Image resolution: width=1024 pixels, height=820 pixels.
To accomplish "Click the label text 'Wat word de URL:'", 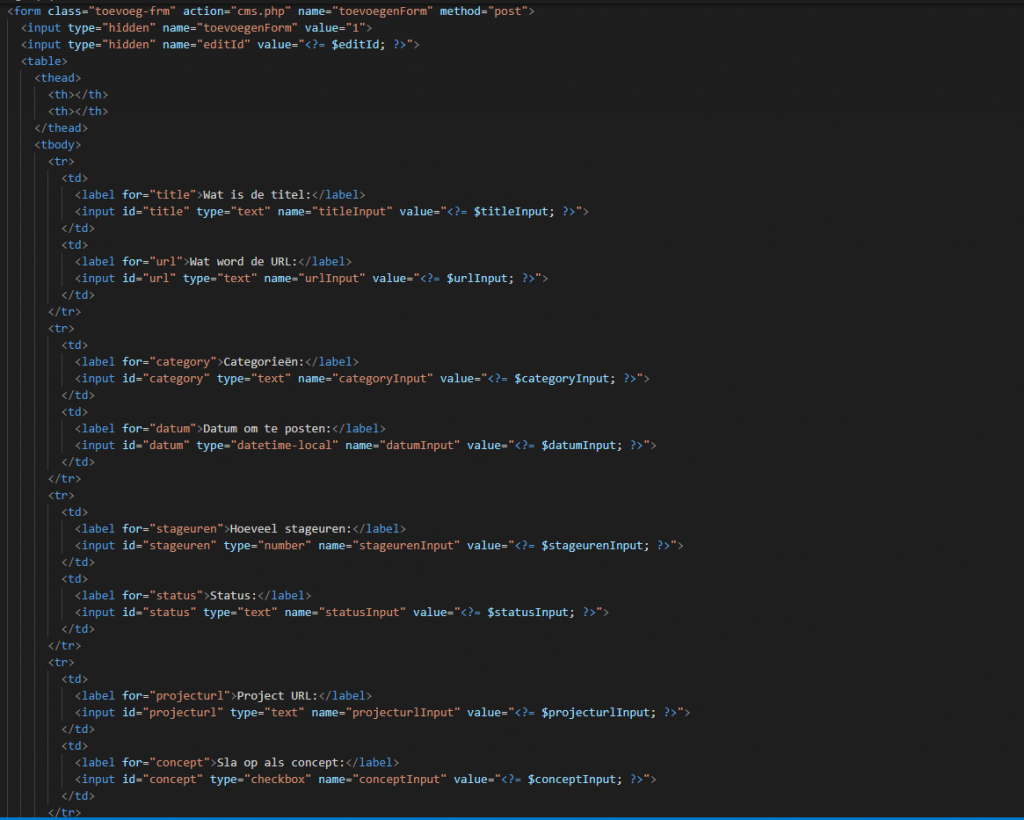I will [x=251, y=262].
